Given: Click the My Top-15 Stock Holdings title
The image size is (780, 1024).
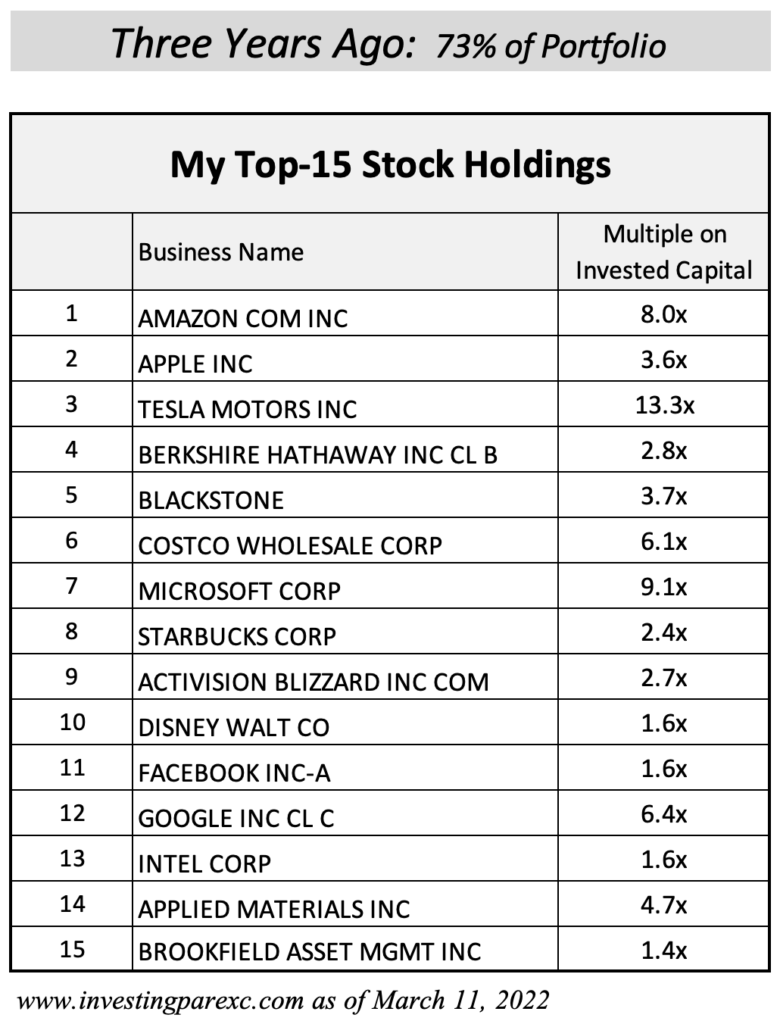Looking at the screenshot, I should [x=391, y=165].
